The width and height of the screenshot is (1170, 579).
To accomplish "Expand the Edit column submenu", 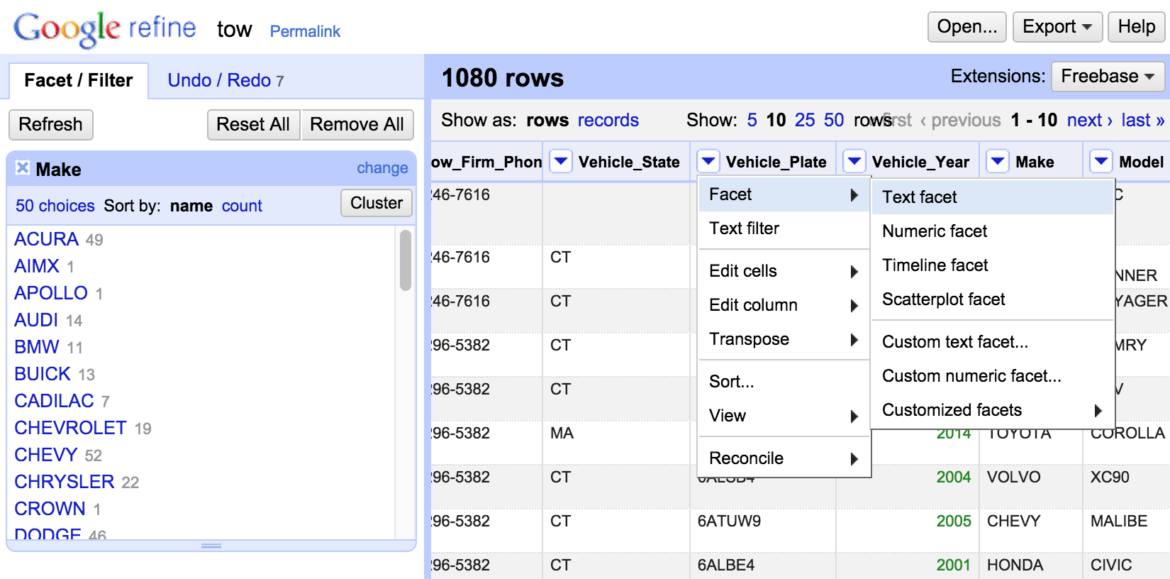I will (784, 305).
